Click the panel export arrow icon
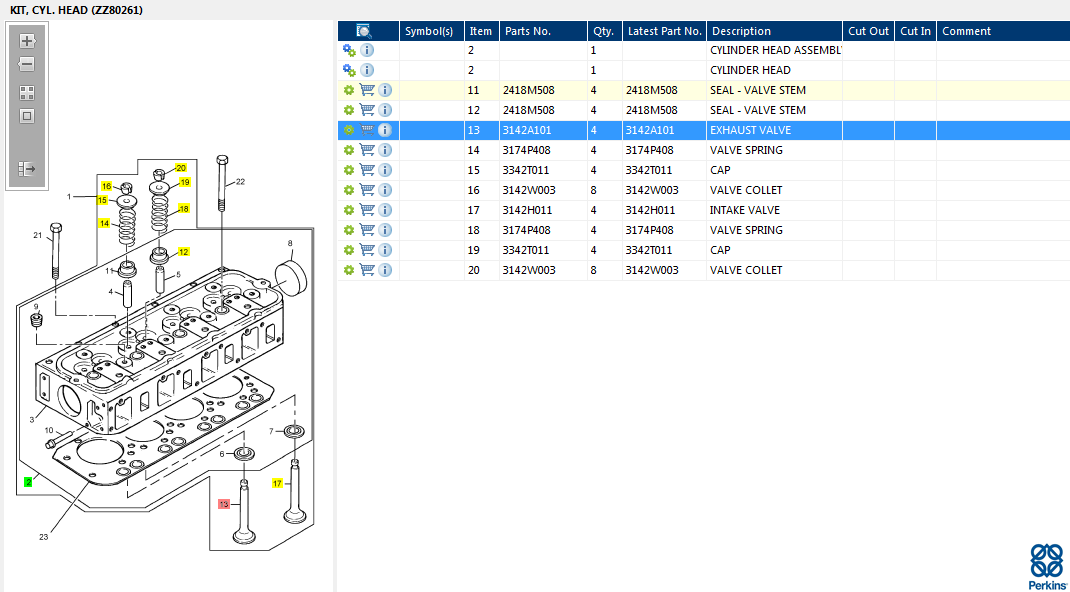This screenshot has width=1070, height=592. (x=27, y=169)
